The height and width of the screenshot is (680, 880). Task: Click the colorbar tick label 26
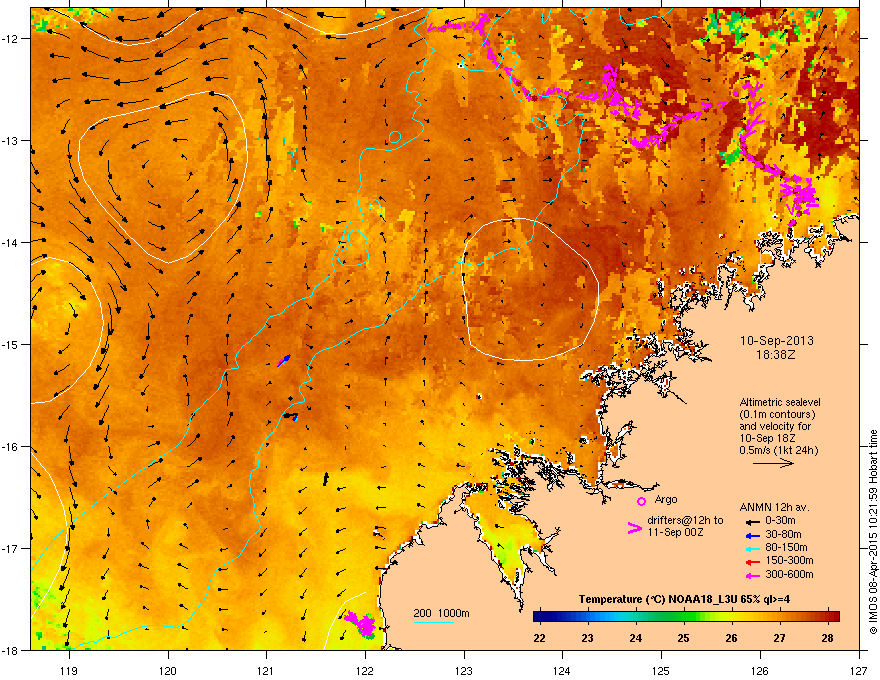point(731,638)
